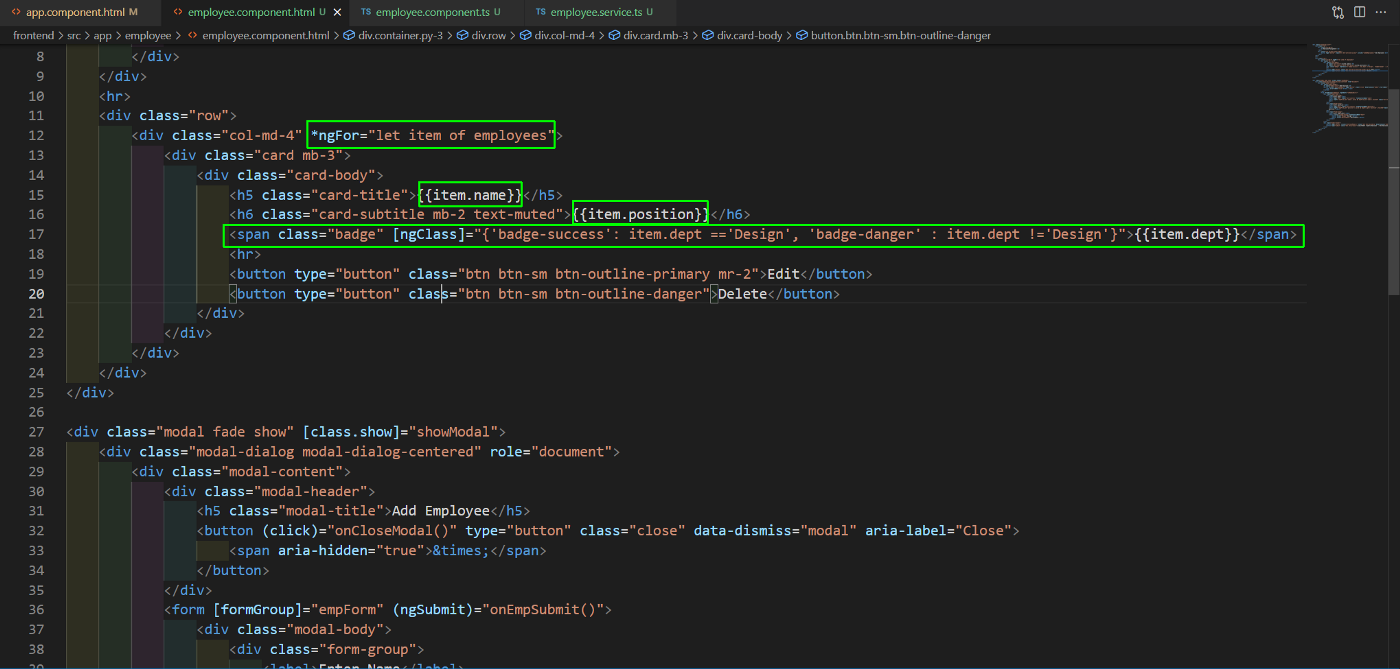This screenshot has width=1400, height=669.
Task: Place cursor on onCloseModal() handler
Action: [x=392, y=530]
